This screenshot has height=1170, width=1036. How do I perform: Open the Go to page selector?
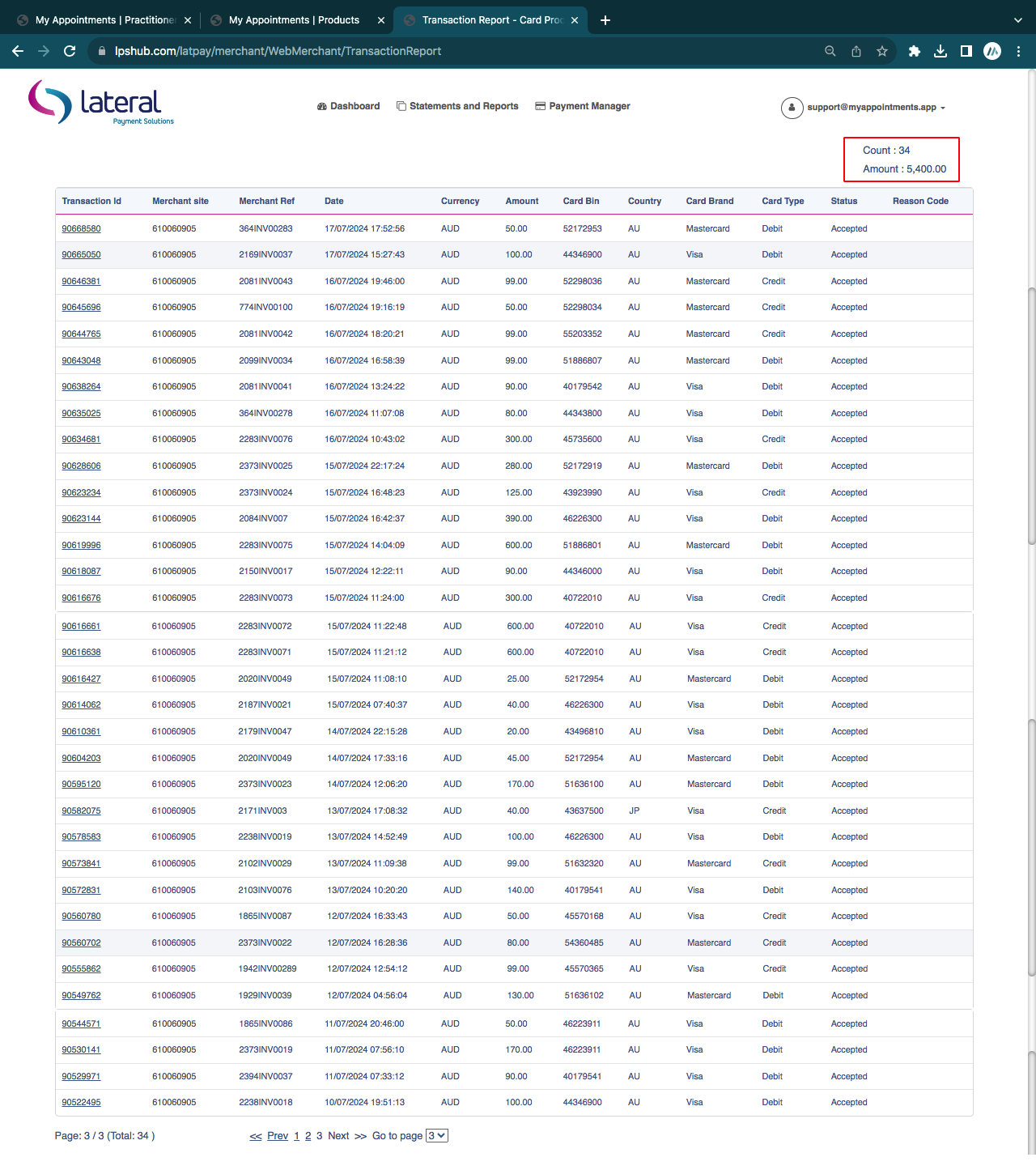point(437,1136)
